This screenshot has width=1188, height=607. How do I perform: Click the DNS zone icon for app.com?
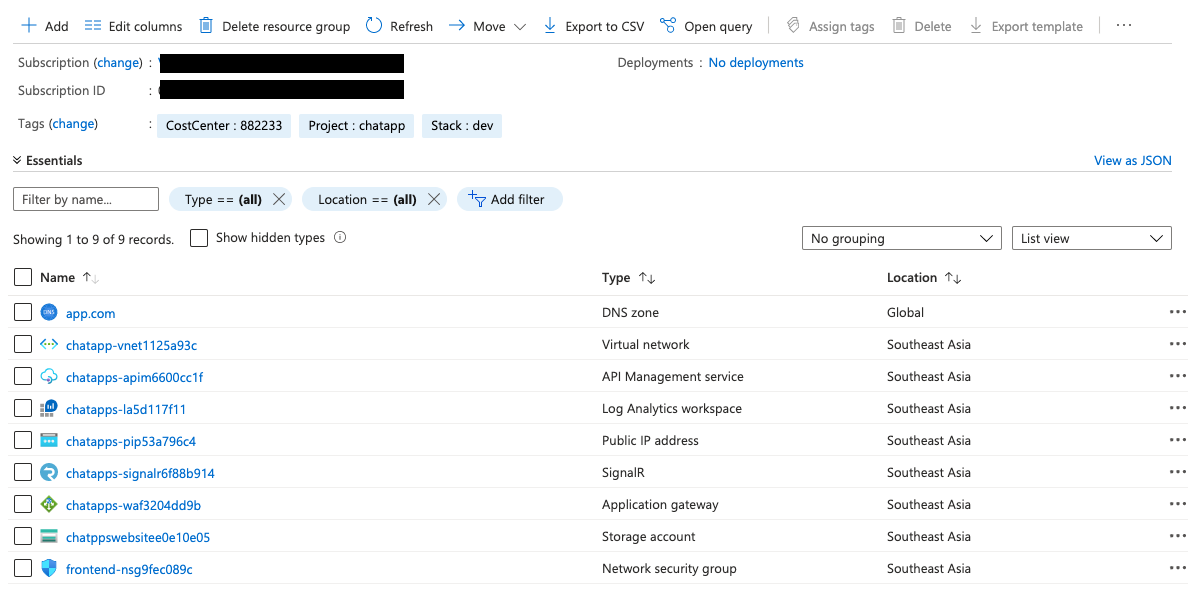coord(48,312)
